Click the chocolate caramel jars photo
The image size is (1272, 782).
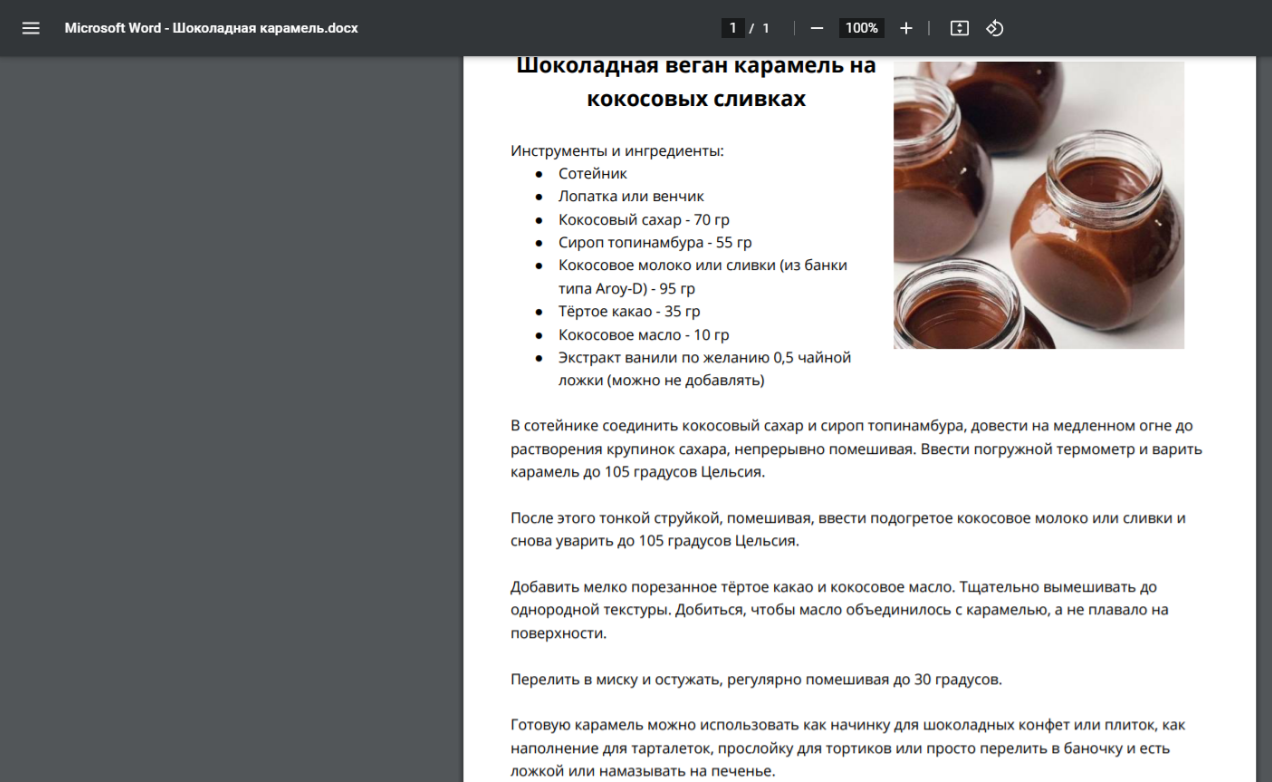[x=1039, y=205]
